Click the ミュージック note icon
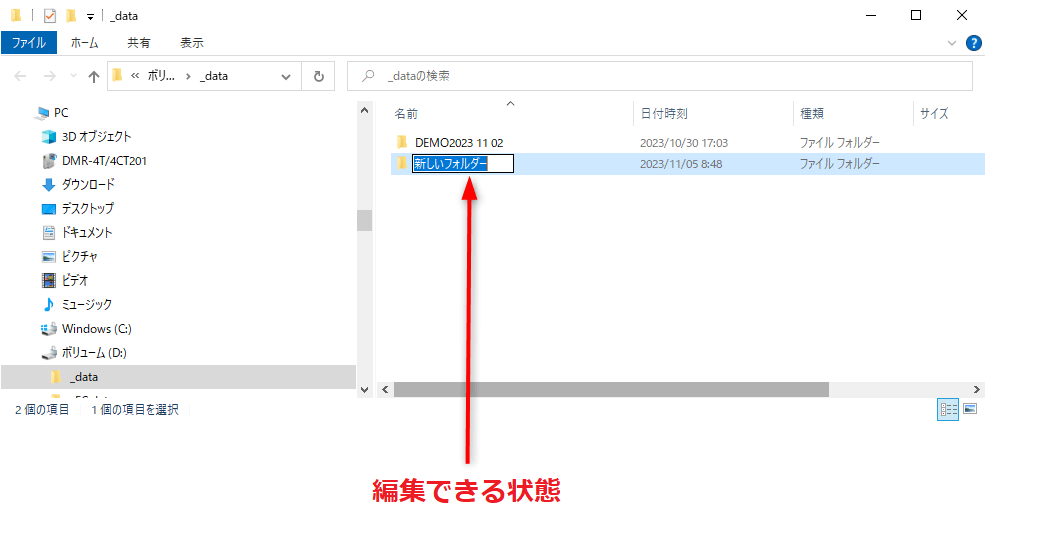 click(x=49, y=304)
